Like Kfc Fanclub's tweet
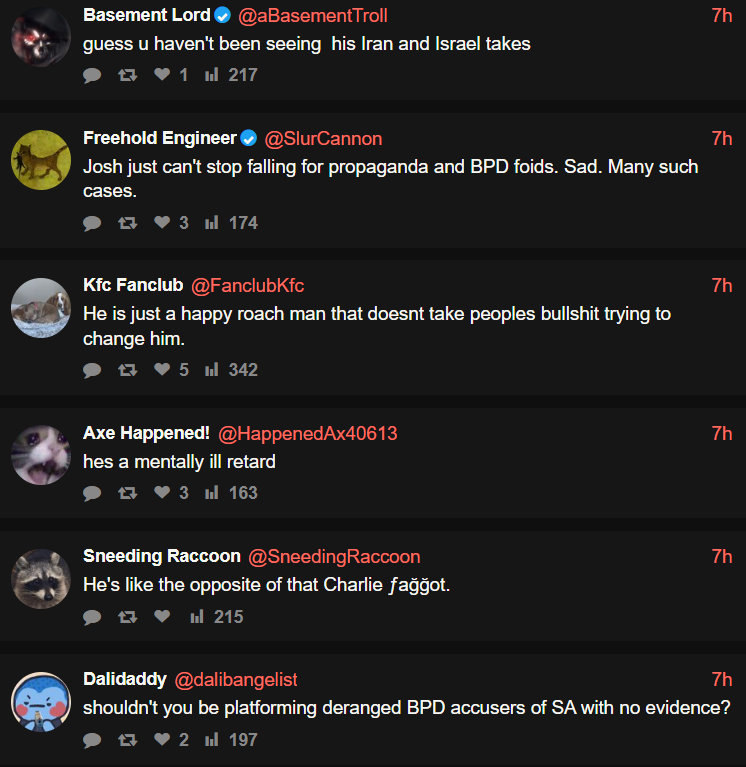The height and width of the screenshot is (767, 746). pyautogui.click(x=162, y=370)
